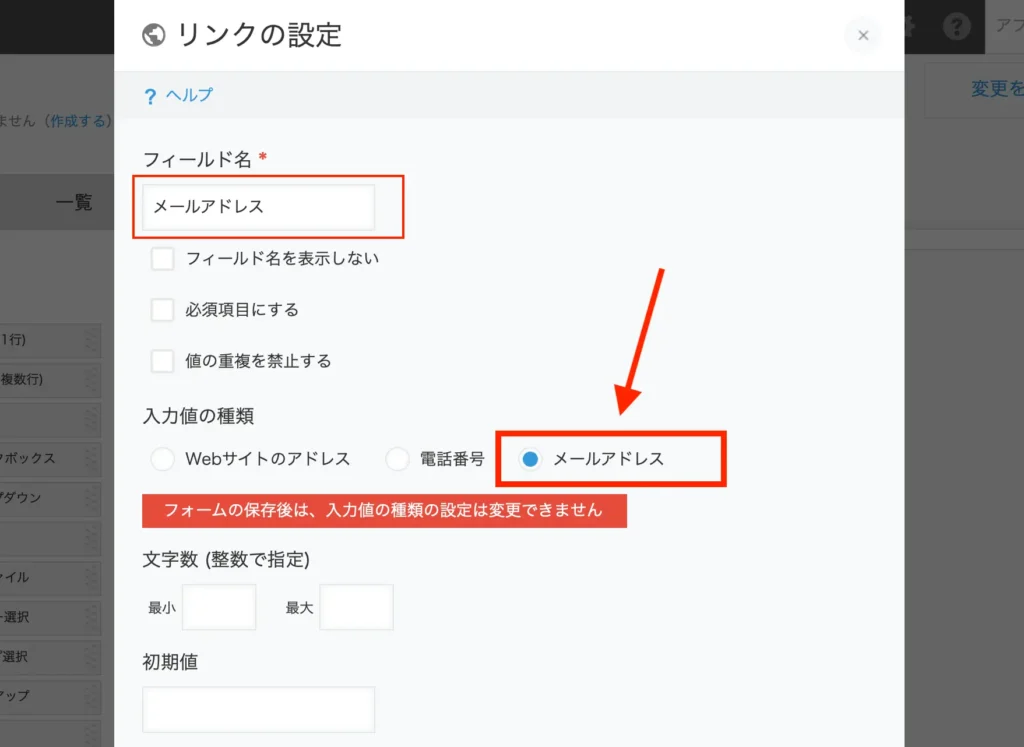The height and width of the screenshot is (747, 1024).
Task: Click the globe icon beside リンクの設定 title
Action: [x=155, y=34]
